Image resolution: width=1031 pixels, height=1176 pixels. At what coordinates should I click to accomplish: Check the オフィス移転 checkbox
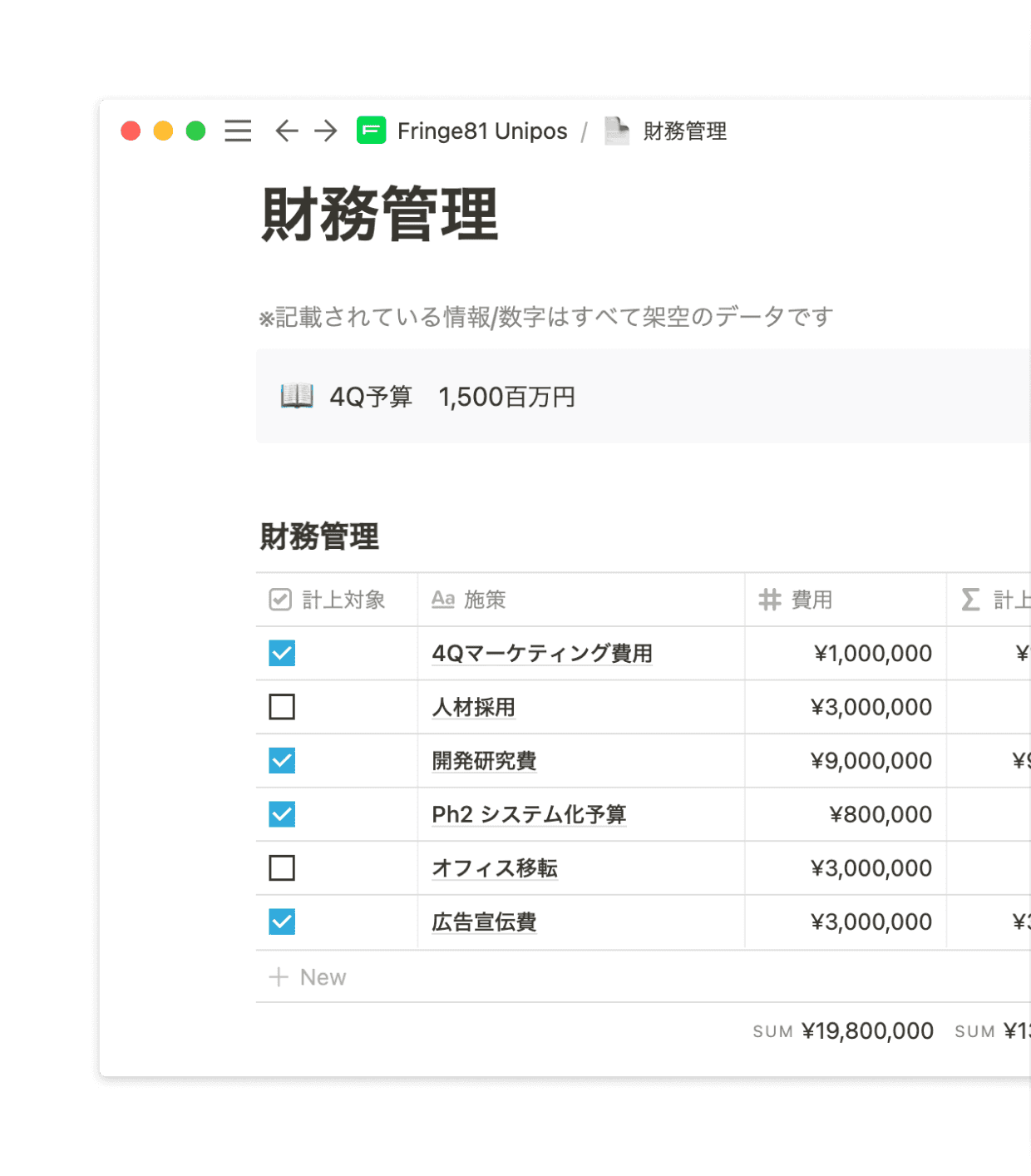click(282, 867)
